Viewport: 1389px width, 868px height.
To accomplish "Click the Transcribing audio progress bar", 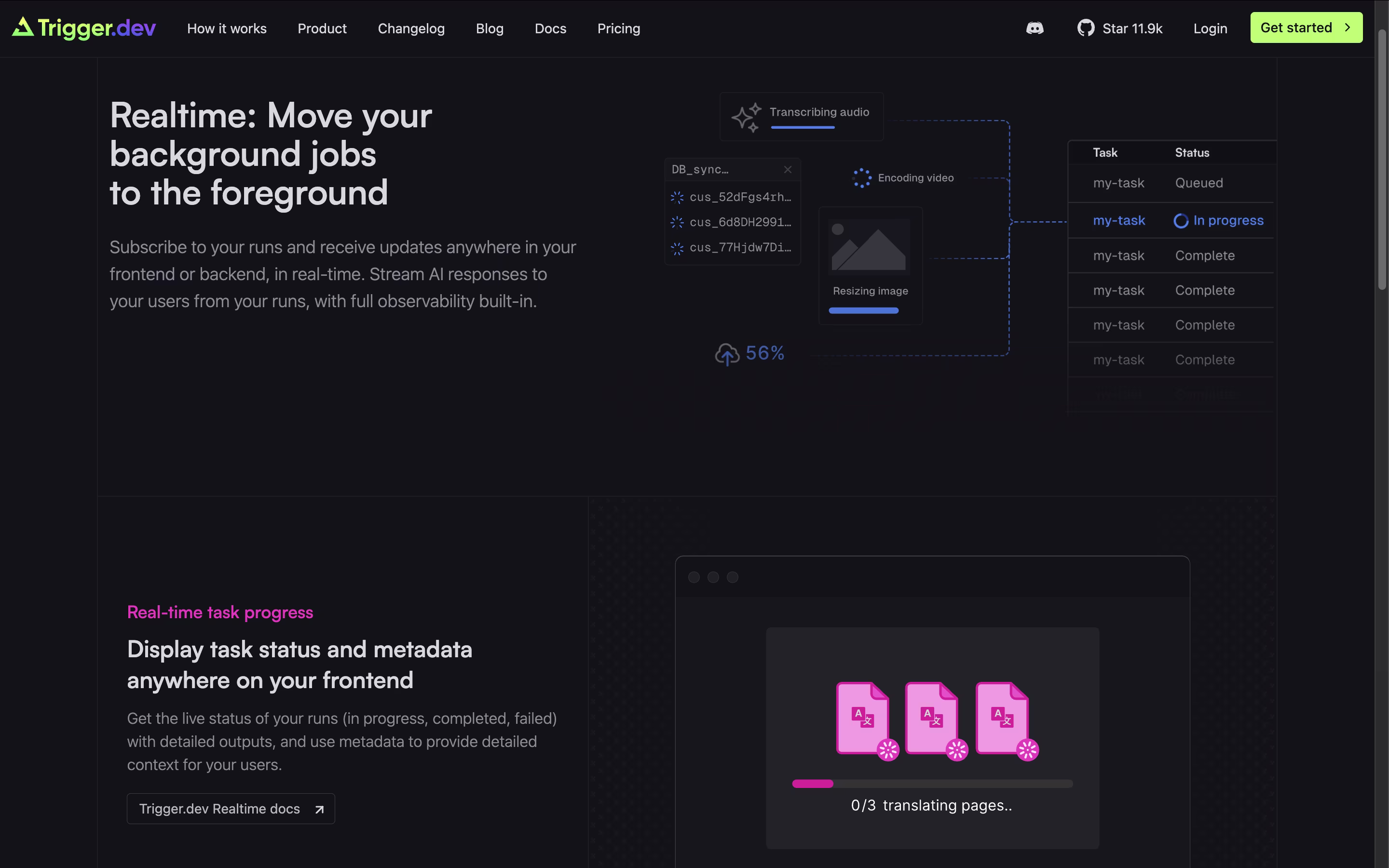I will [x=803, y=127].
